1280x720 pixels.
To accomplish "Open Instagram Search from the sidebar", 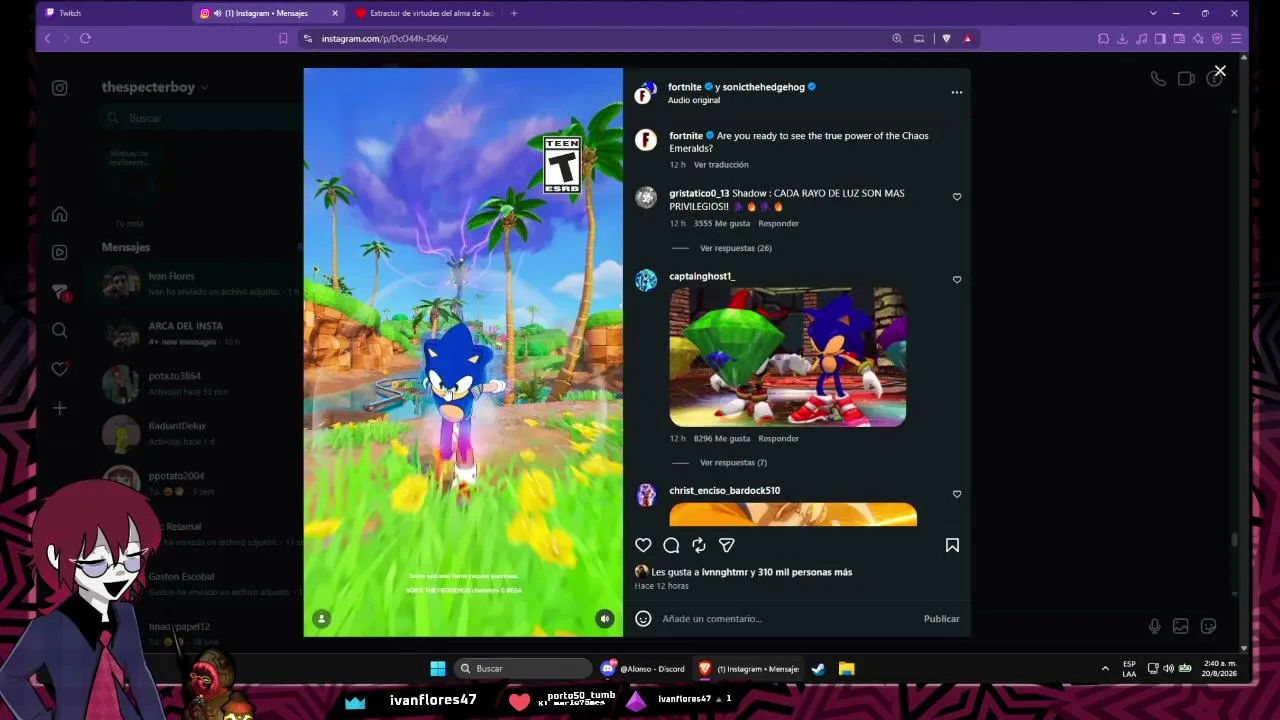I will click(60, 330).
